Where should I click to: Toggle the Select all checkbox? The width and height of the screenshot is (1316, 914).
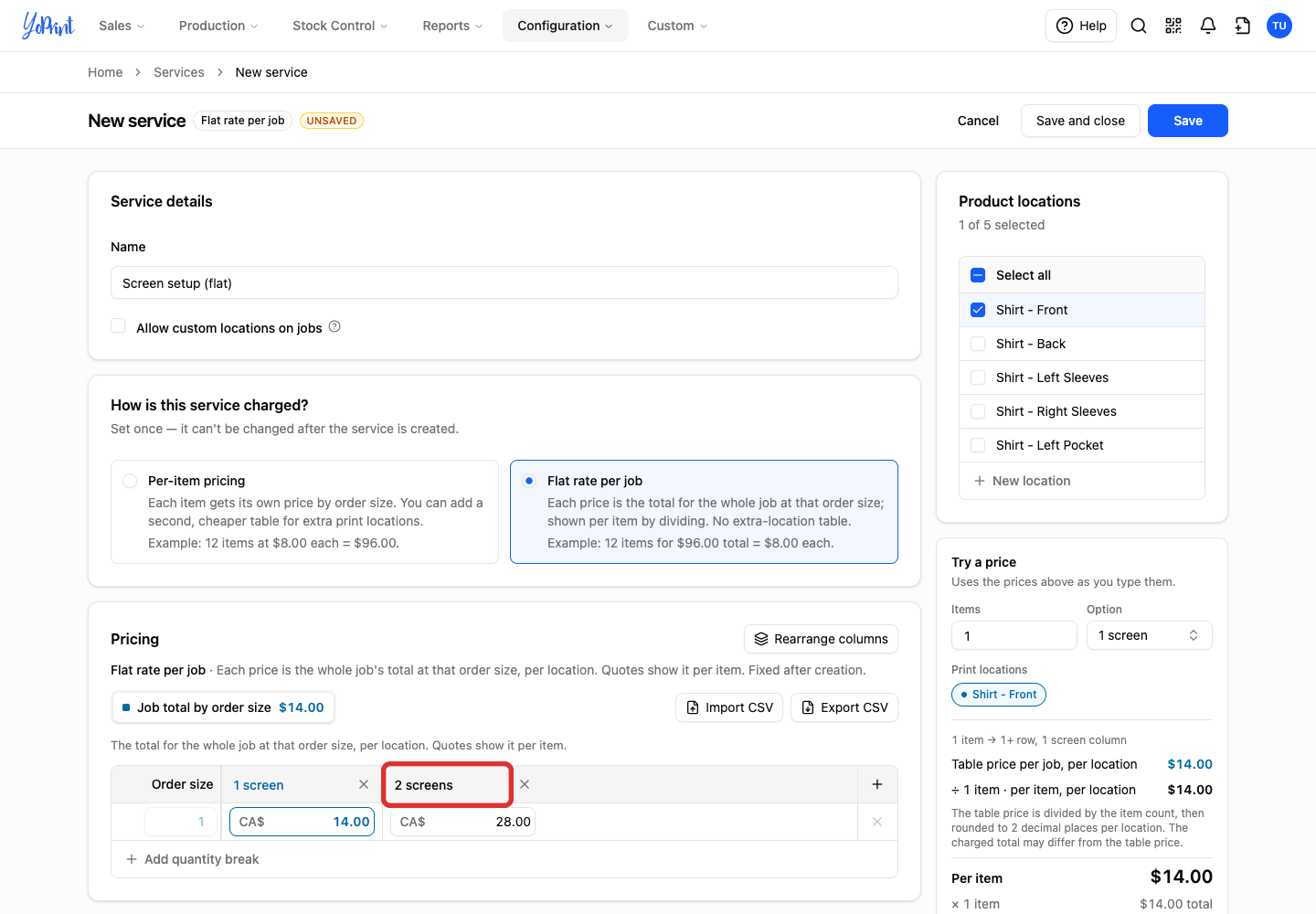point(978,275)
